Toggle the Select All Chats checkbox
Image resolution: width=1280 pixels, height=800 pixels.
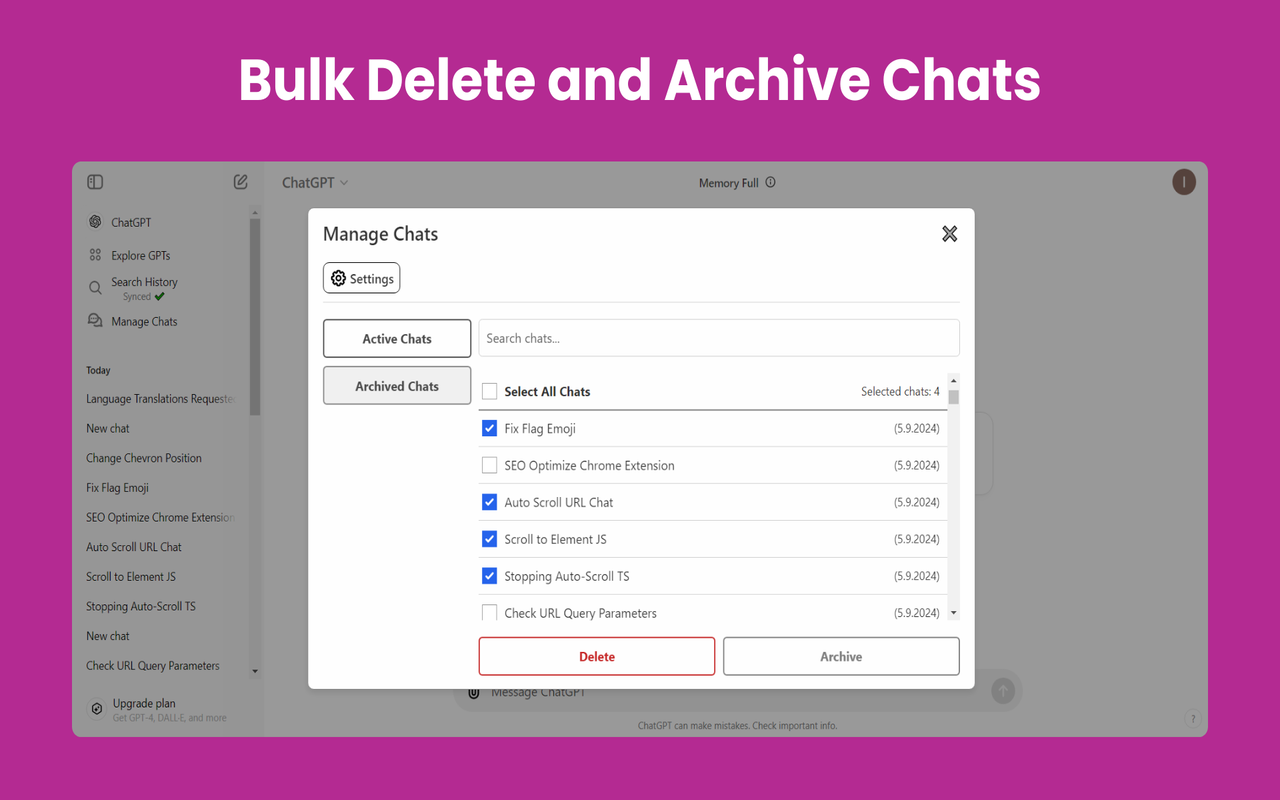490,391
